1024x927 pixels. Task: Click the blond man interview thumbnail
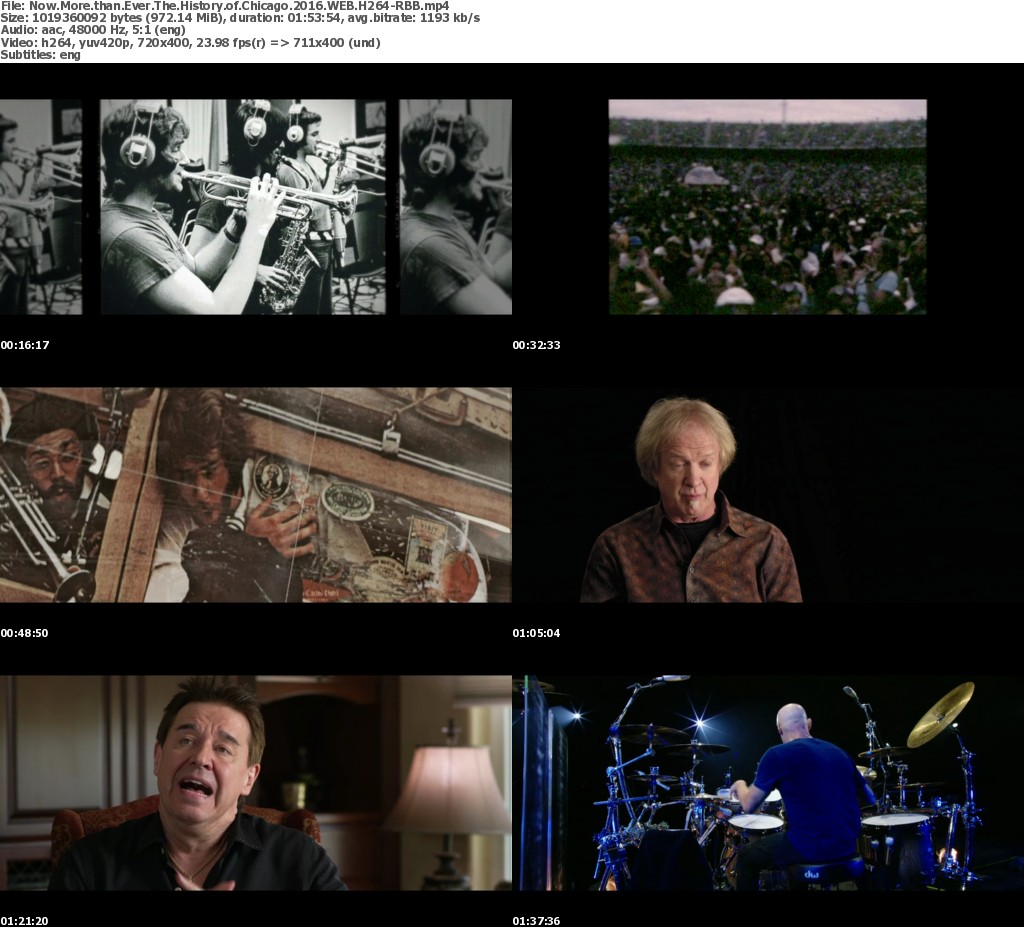(x=767, y=495)
